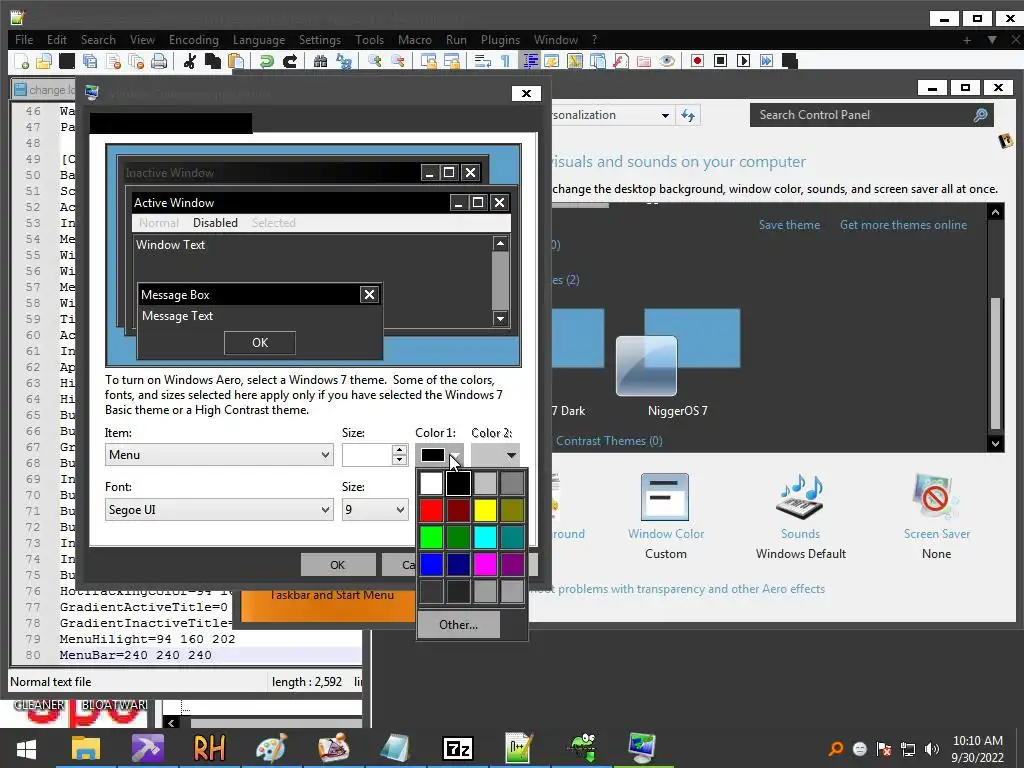Click the Search Control Panel field

[871, 115]
